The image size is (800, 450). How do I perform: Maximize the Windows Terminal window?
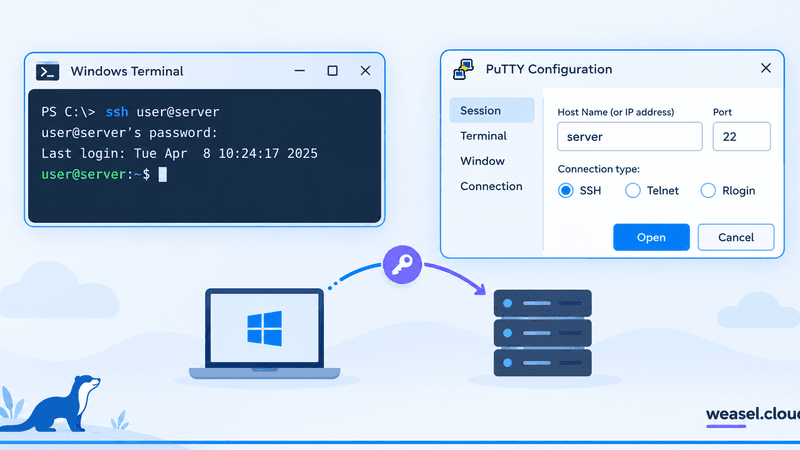[332, 71]
